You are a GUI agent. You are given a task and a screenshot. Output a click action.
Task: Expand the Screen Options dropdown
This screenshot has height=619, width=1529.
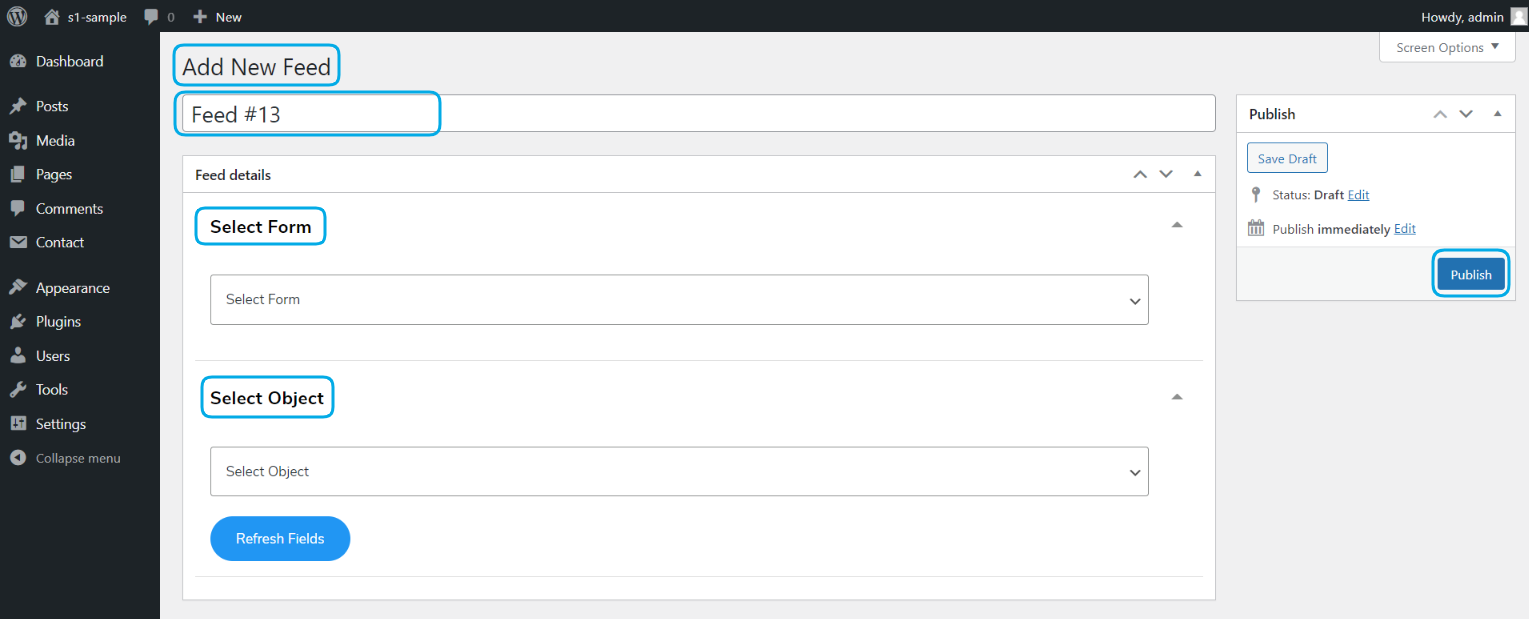(1447, 47)
